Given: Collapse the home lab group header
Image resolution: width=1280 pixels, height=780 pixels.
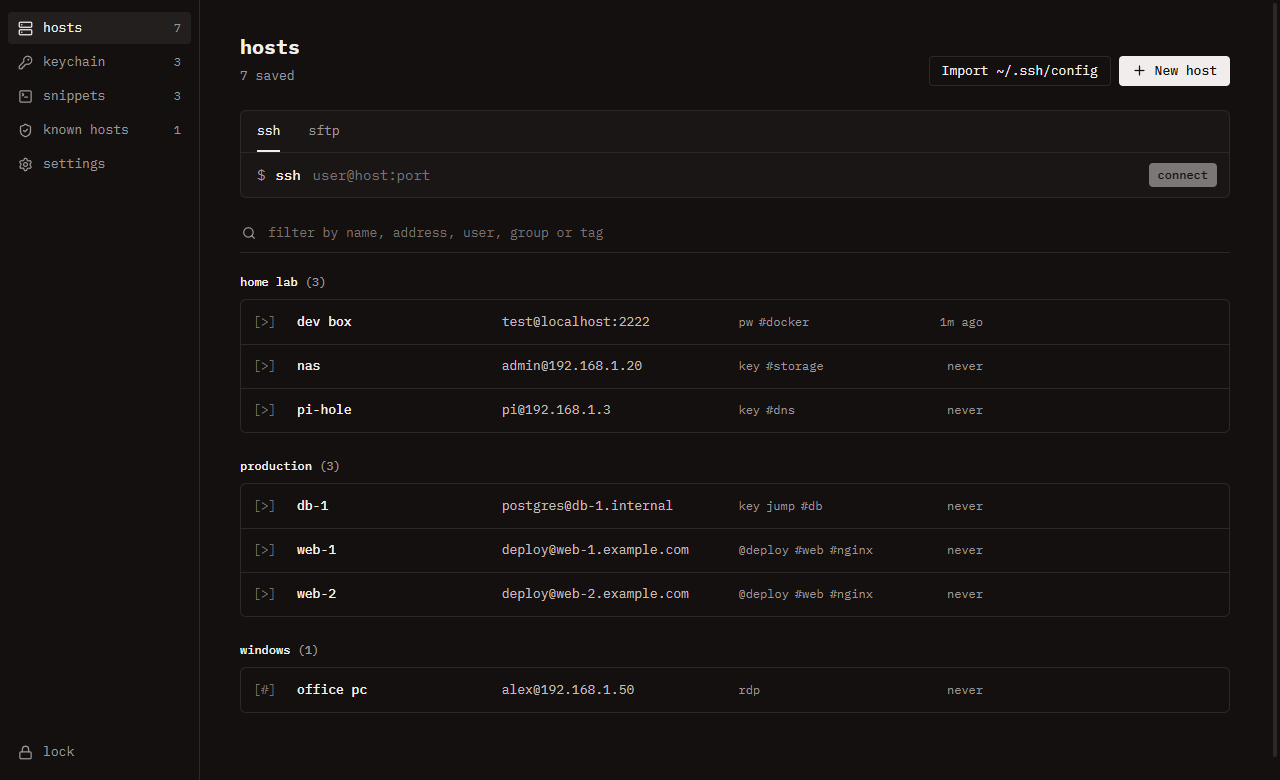Looking at the screenshot, I should pyautogui.click(x=282, y=282).
